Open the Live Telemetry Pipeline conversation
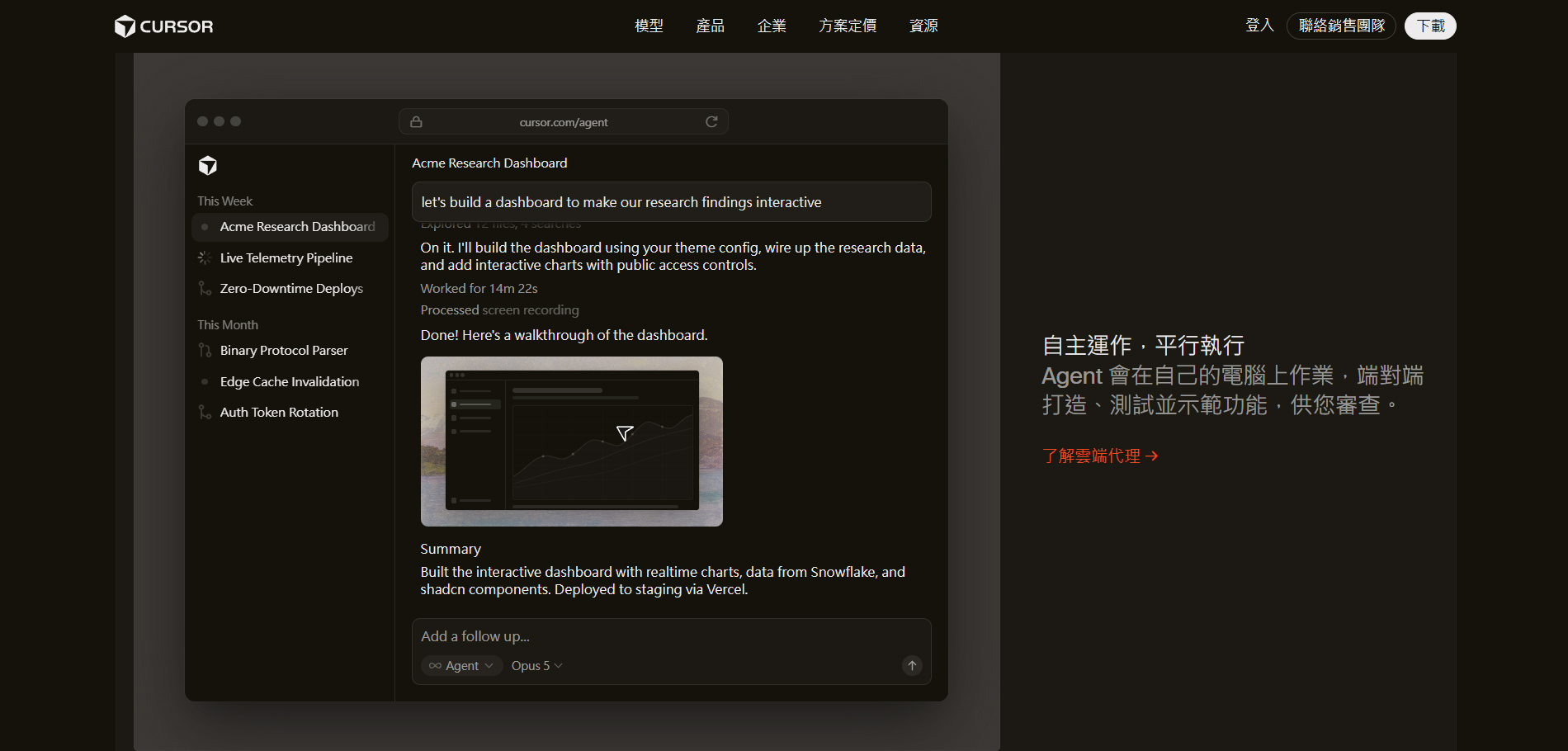1568x751 pixels. coord(290,258)
